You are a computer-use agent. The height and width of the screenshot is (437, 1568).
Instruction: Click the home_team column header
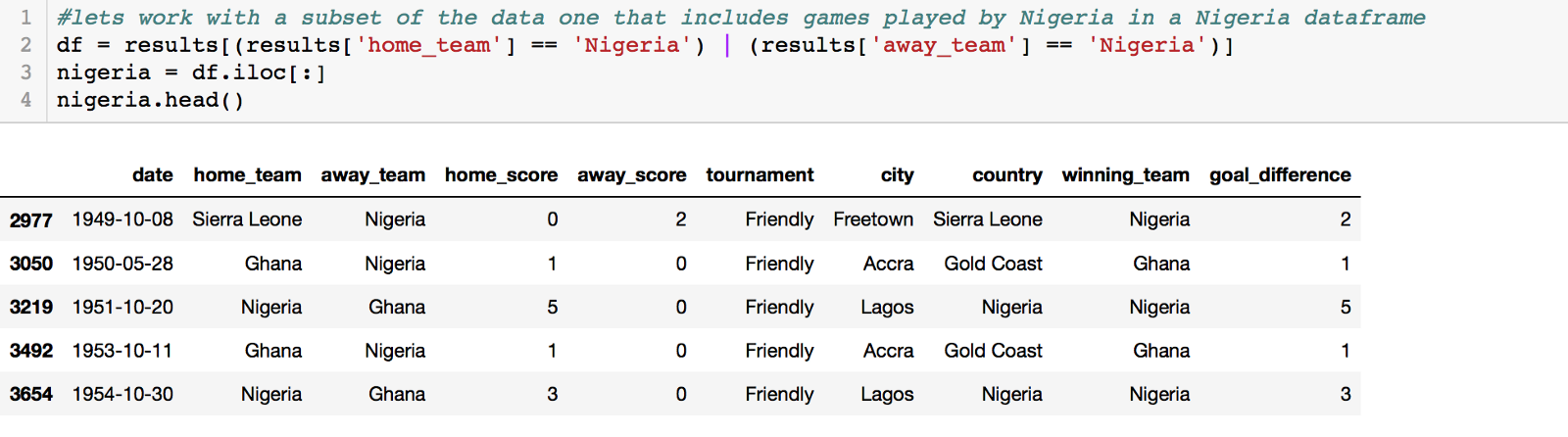point(247,175)
